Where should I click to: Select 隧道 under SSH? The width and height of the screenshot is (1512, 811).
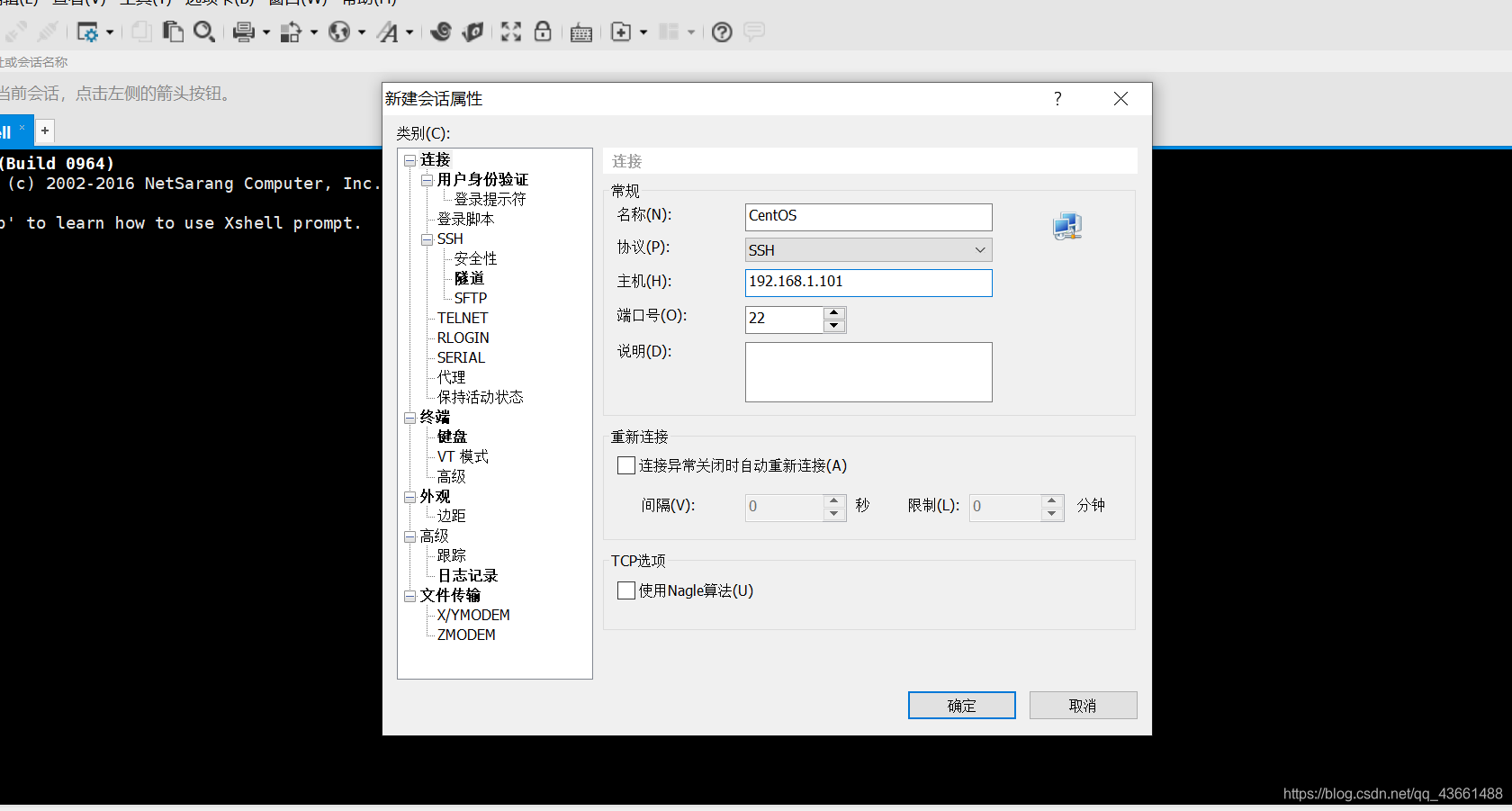click(469, 279)
